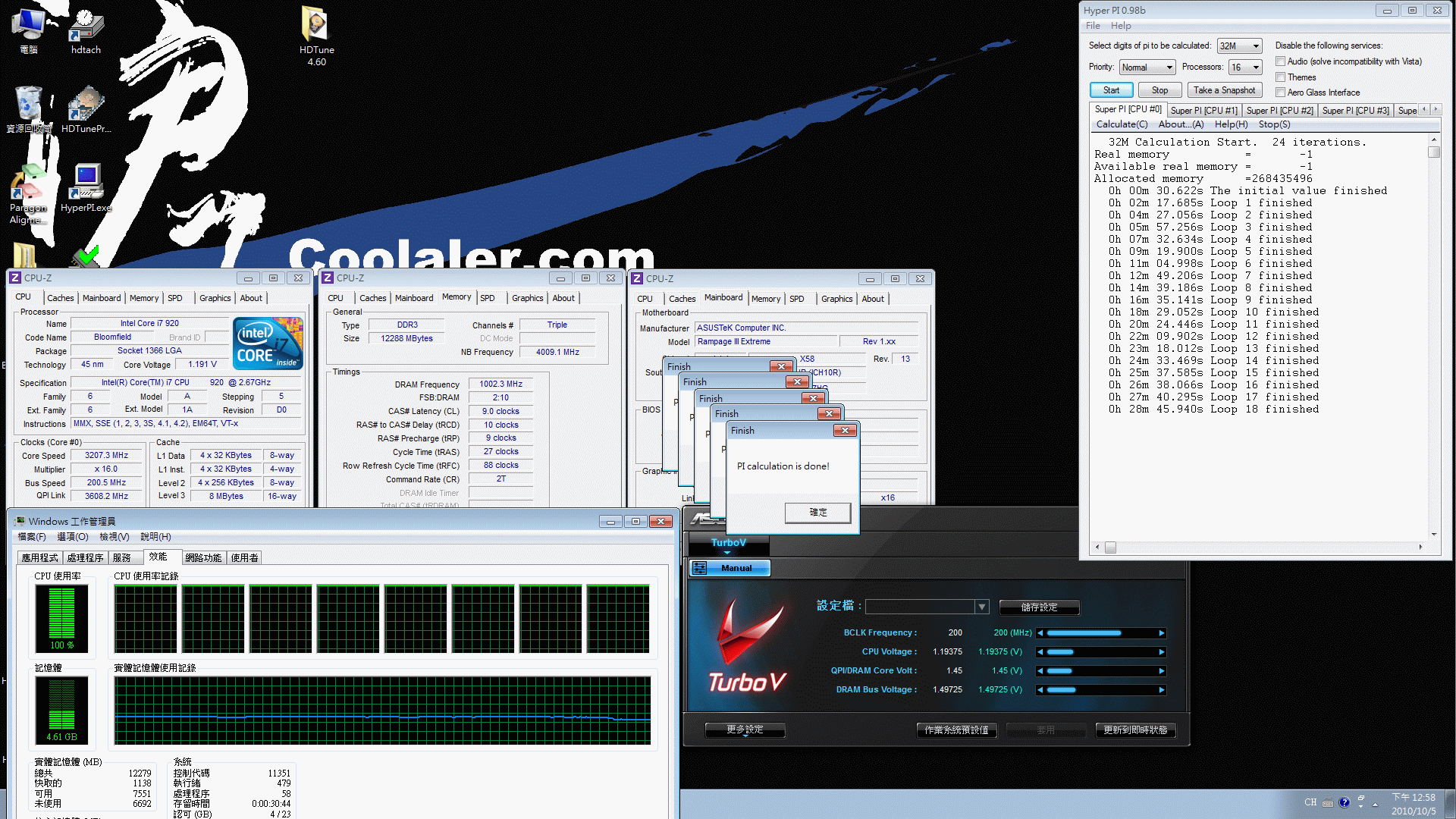Open the Help menu in Hyper PI
The height and width of the screenshot is (819, 1456).
tap(1121, 26)
